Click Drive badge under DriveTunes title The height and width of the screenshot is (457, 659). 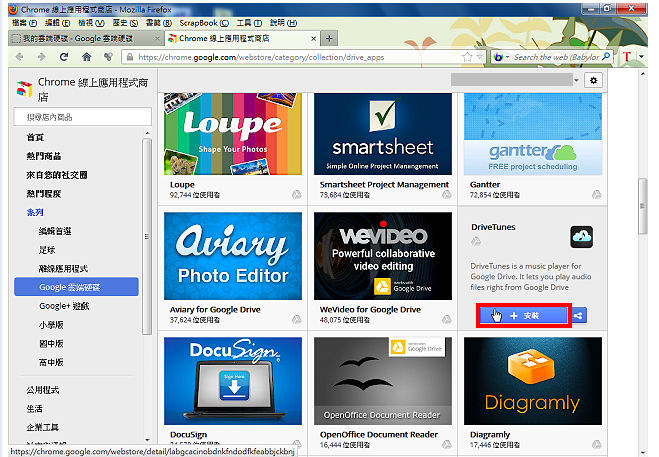pyautogui.click(x=476, y=241)
